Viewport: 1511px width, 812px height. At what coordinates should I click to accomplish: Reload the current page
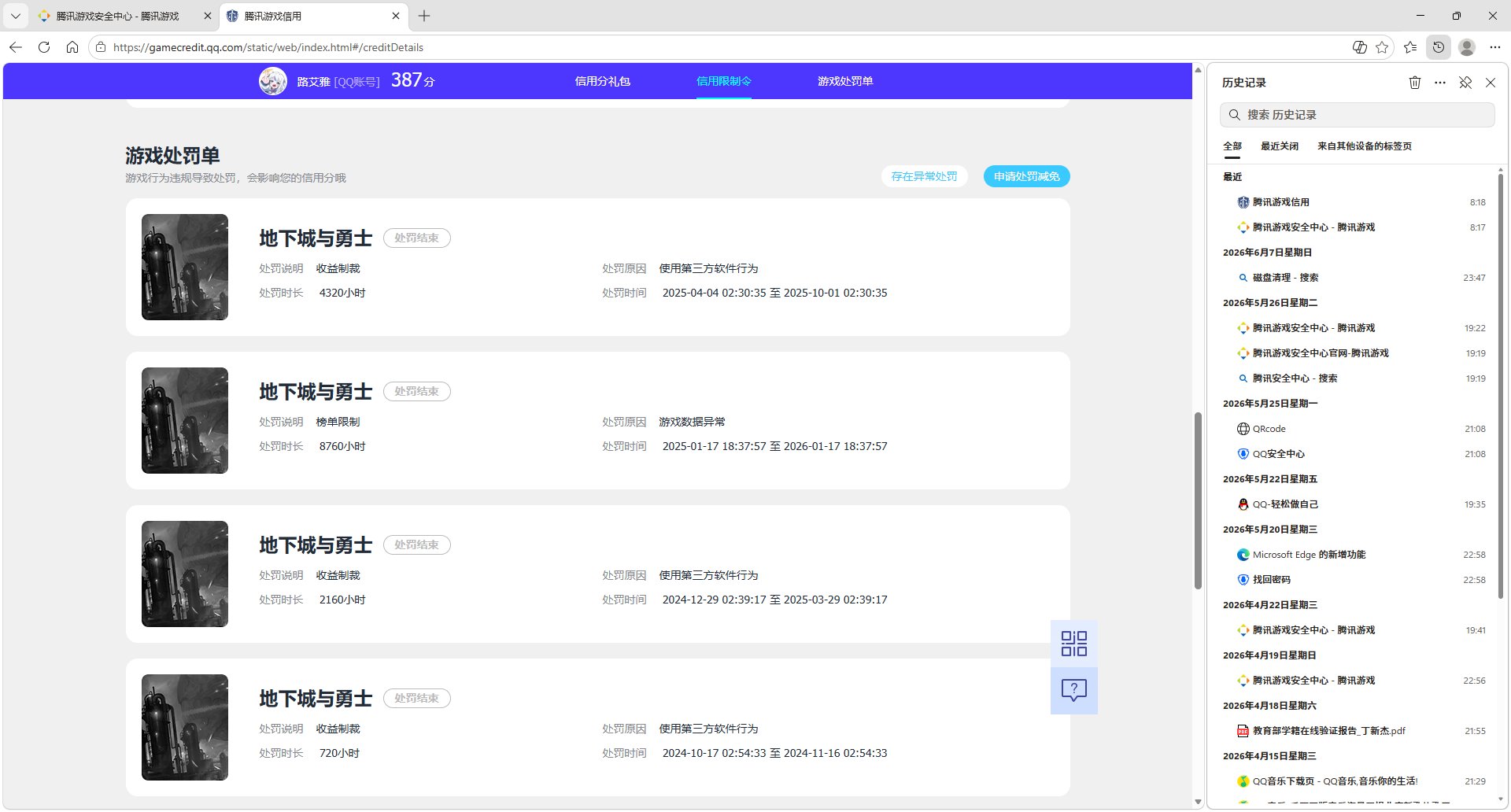(x=44, y=47)
